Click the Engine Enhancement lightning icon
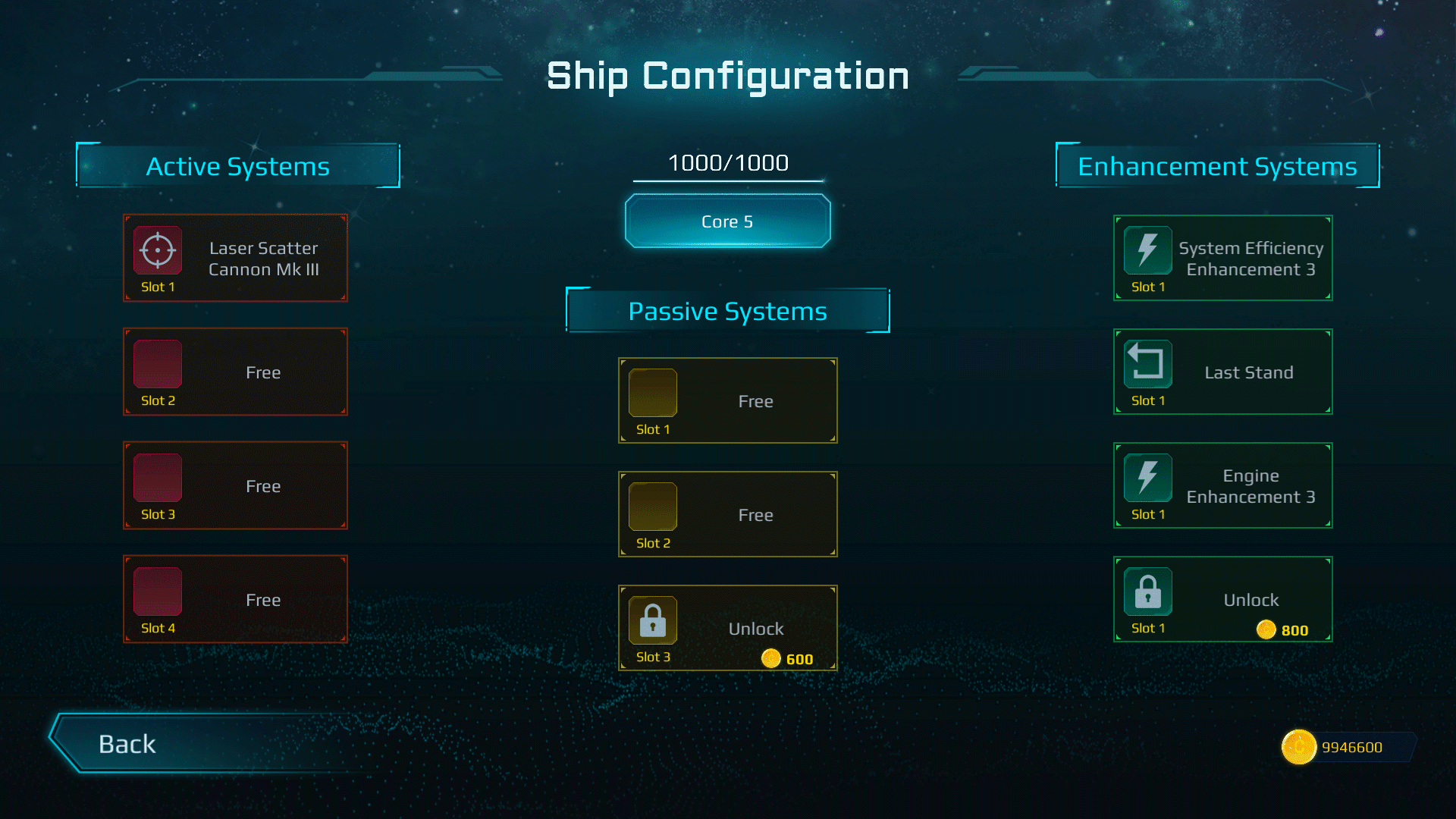 click(x=1147, y=477)
